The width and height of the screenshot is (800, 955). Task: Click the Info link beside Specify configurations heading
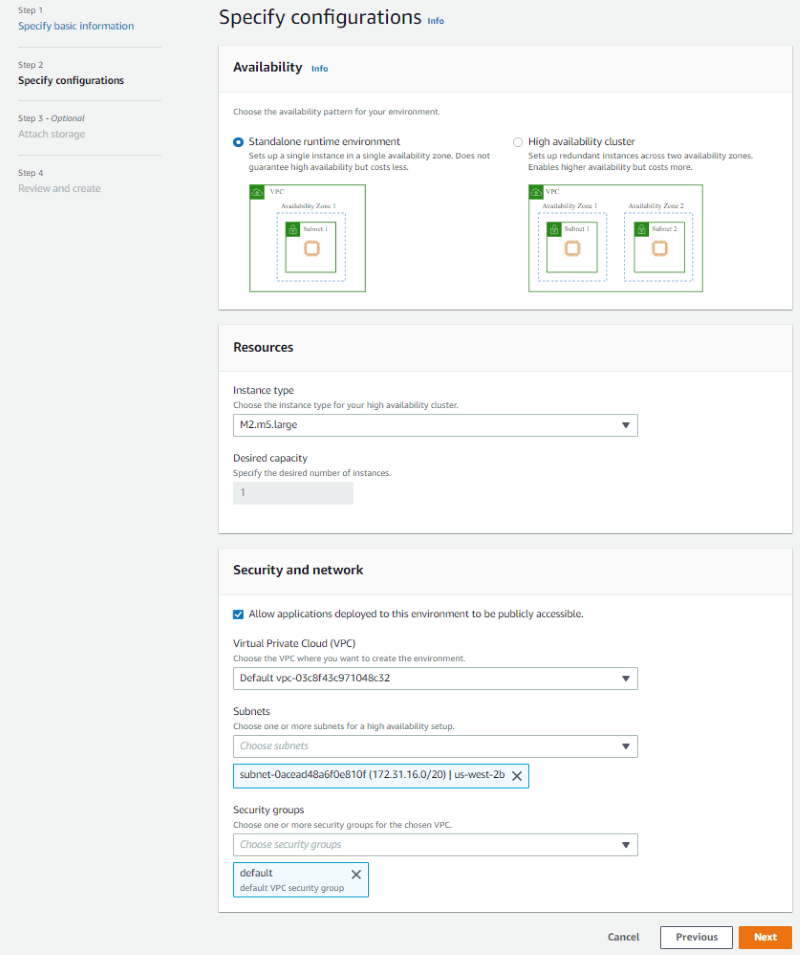click(x=436, y=19)
